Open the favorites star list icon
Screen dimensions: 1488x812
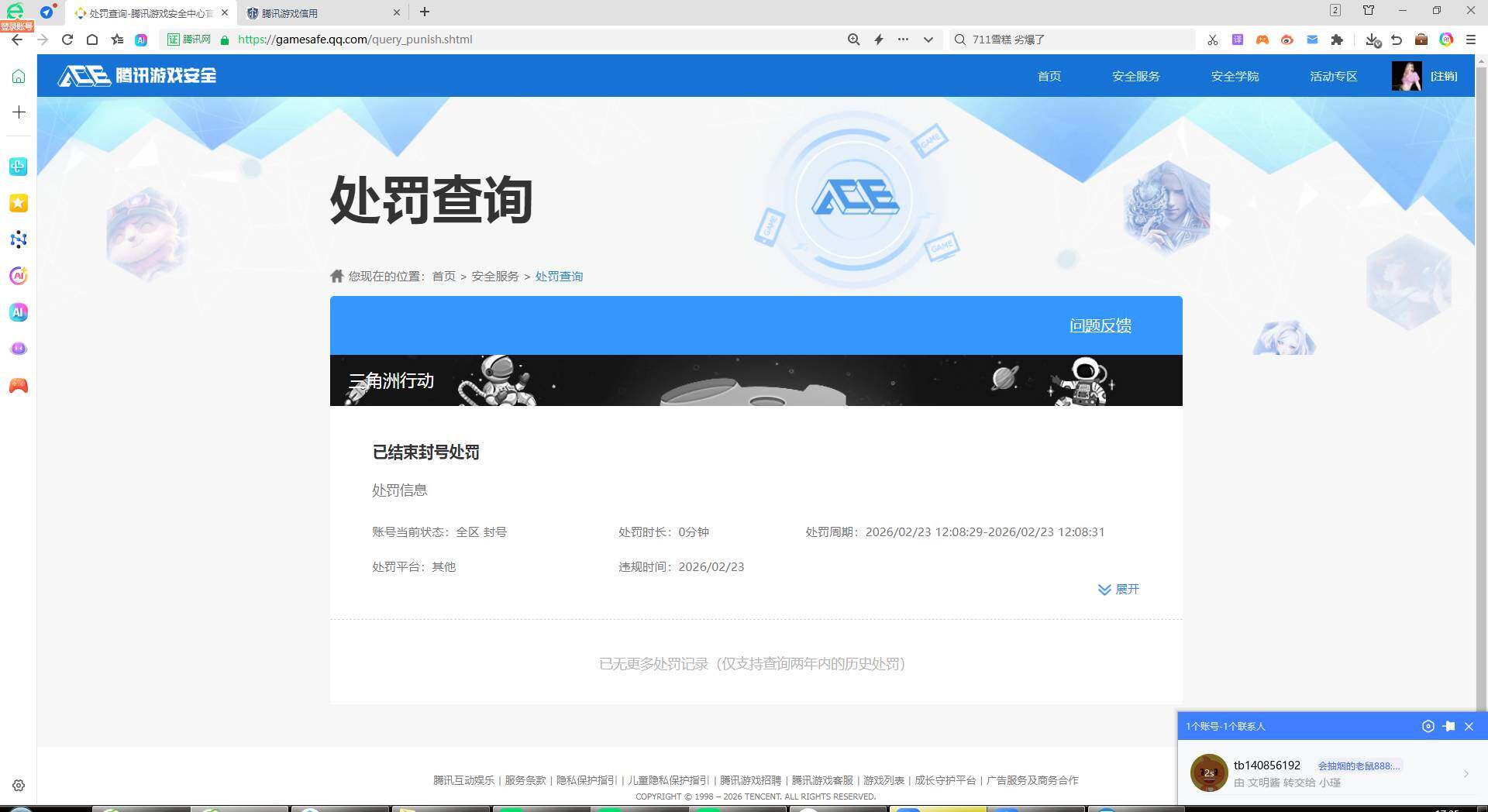[117, 40]
